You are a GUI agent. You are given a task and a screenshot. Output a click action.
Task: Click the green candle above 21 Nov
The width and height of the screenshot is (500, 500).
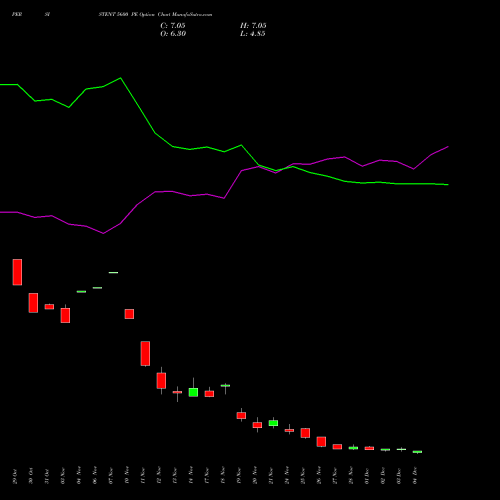click(273, 423)
